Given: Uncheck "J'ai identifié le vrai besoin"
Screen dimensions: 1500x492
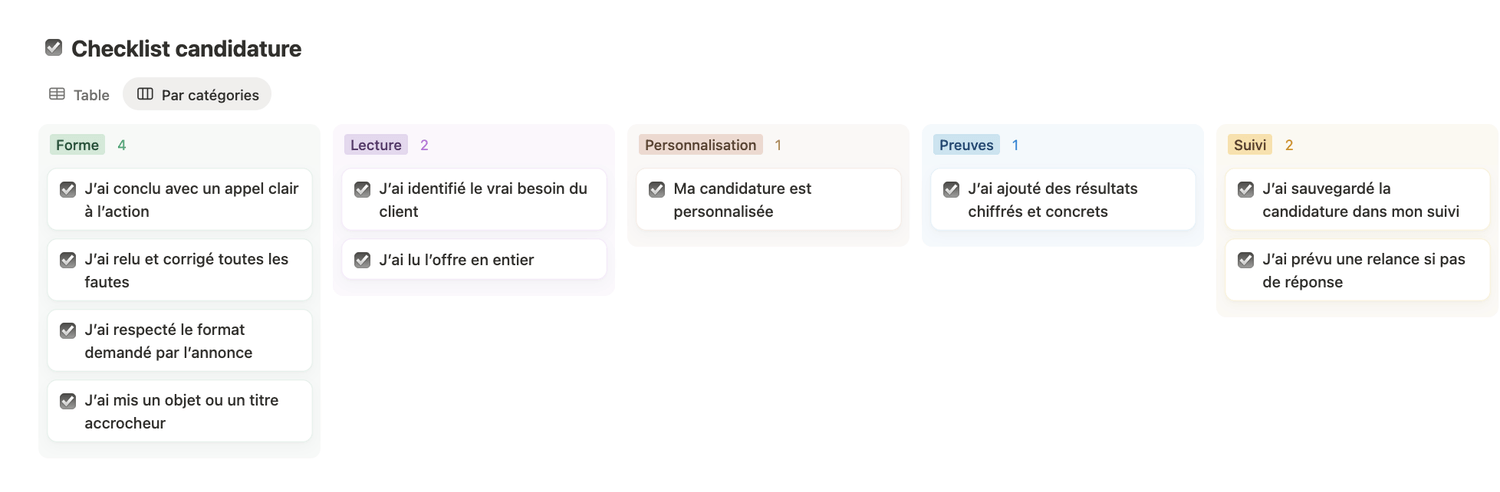Looking at the screenshot, I should [362, 189].
